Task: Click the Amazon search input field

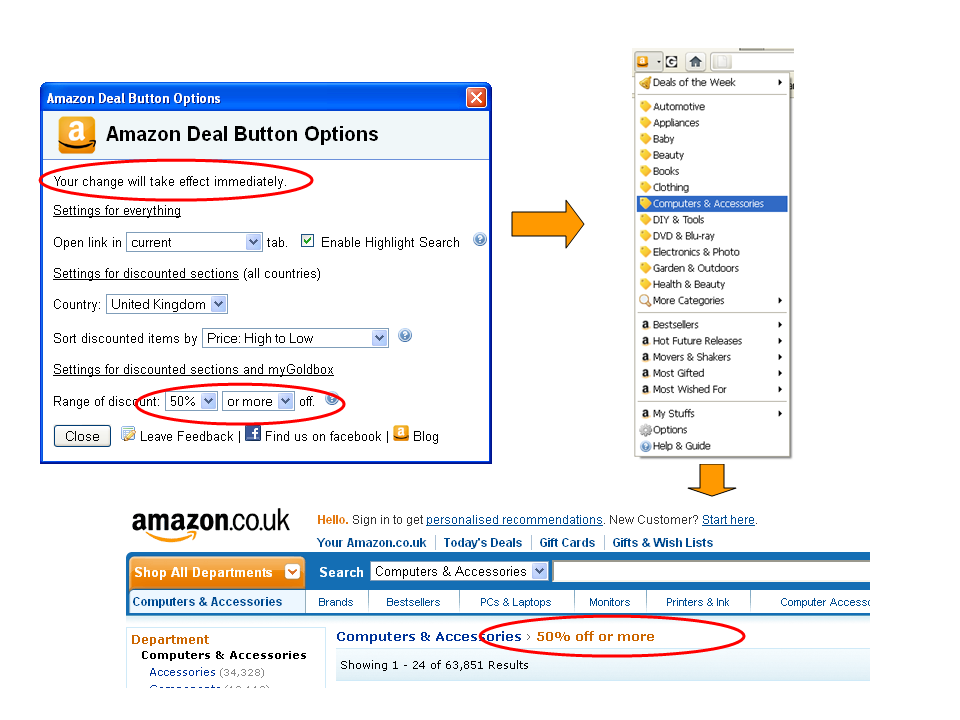Action: coord(710,572)
